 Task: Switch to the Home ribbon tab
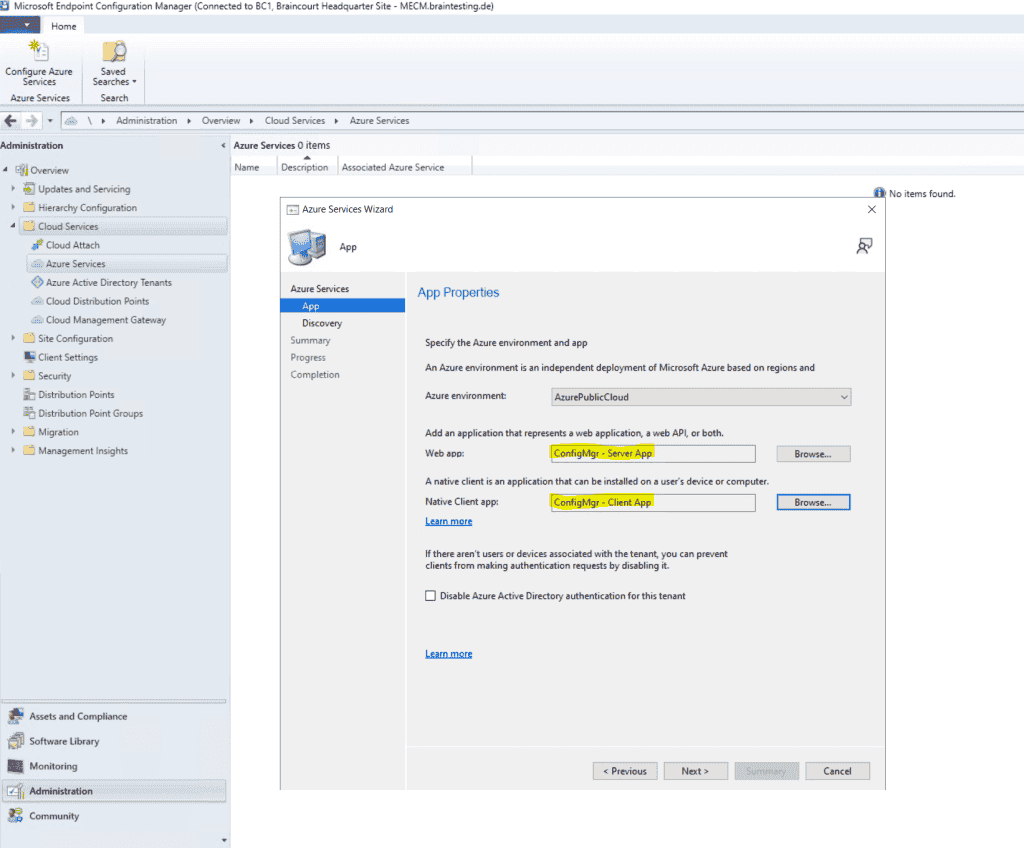coord(62,25)
